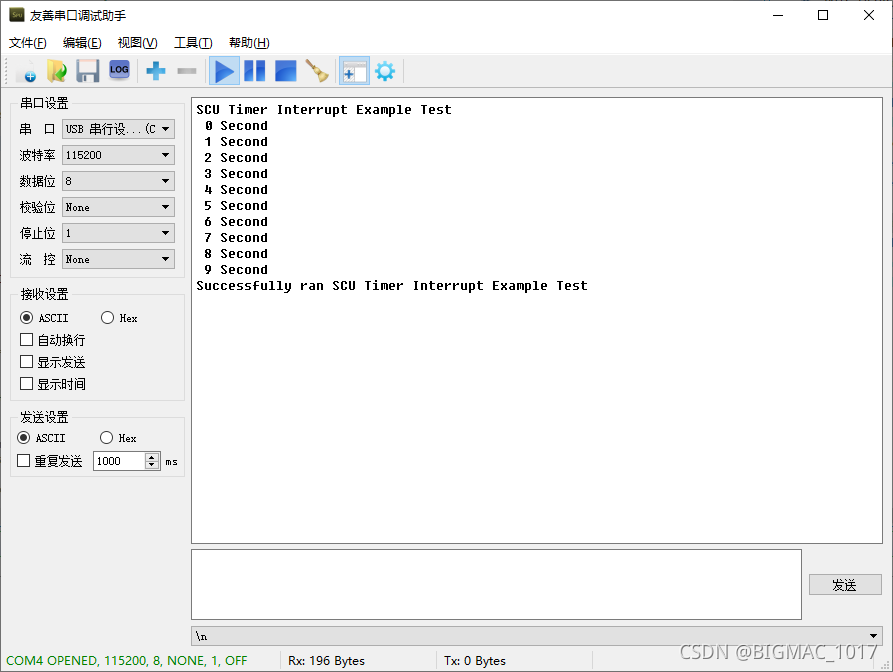893x672 pixels.
Task: Click the 'SCU Timer Interrupt Example Test' header line
Action: pyautogui.click(x=323, y=109)
